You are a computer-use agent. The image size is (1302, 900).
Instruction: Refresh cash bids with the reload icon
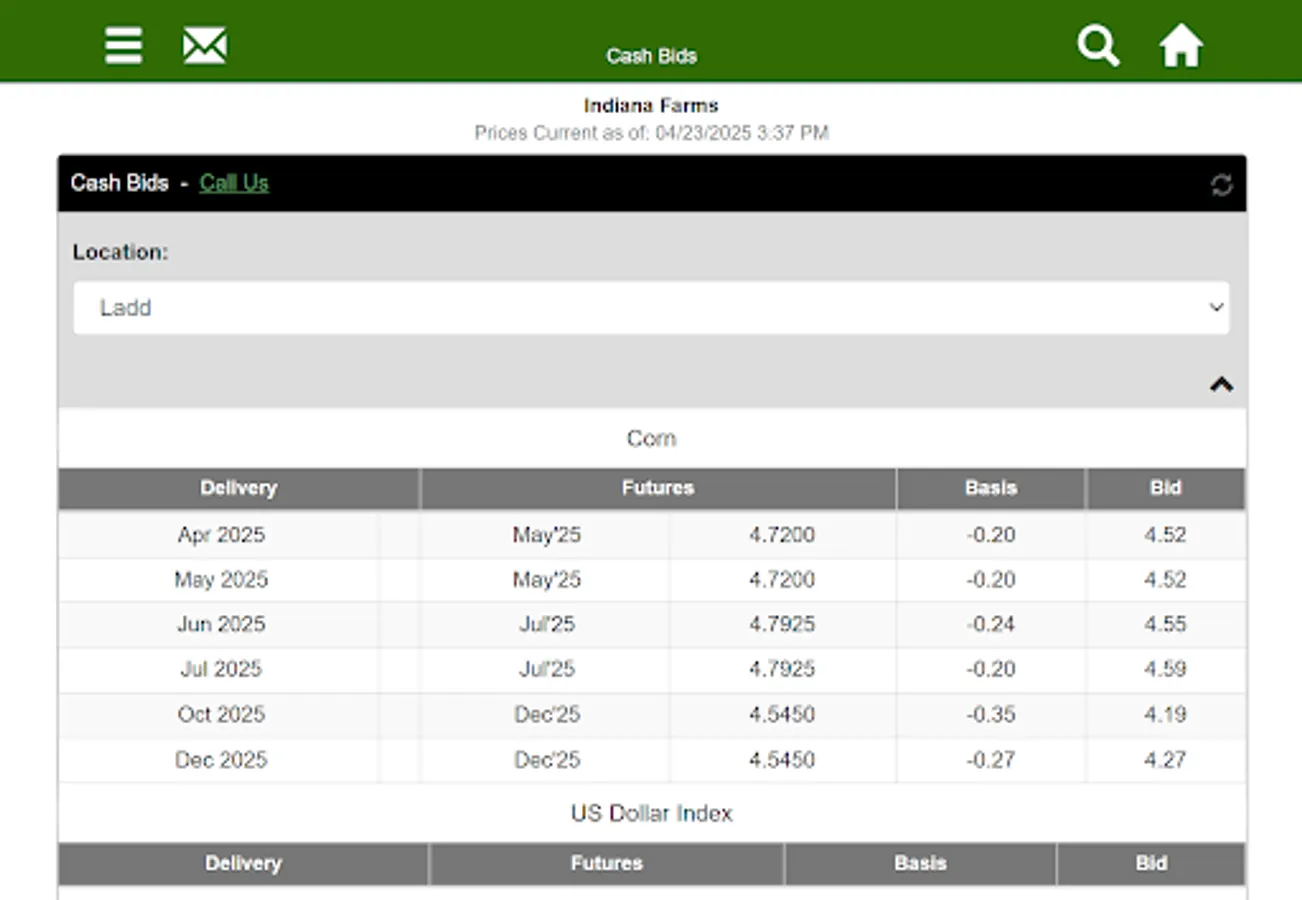click(1222, 184)
